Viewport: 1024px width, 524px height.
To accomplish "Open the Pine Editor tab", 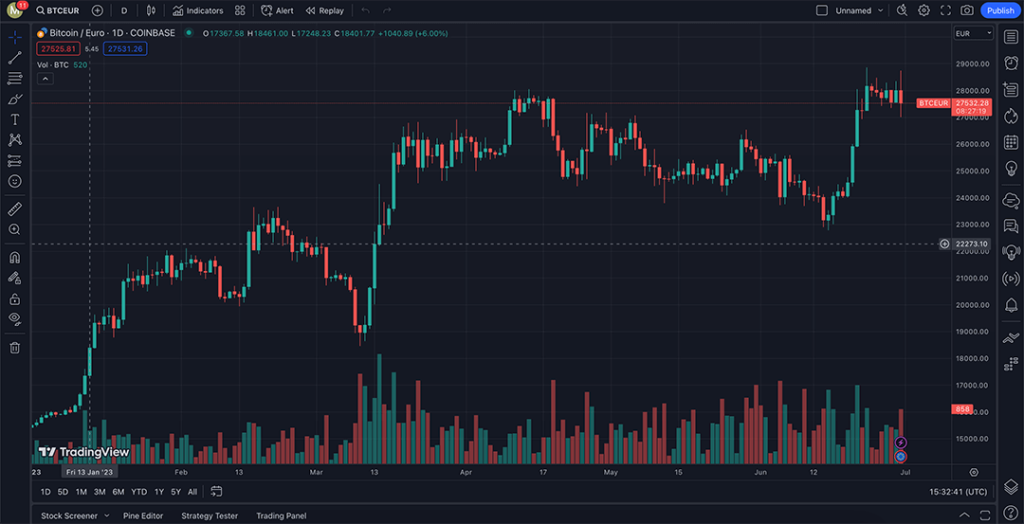I will click(143, 516).
